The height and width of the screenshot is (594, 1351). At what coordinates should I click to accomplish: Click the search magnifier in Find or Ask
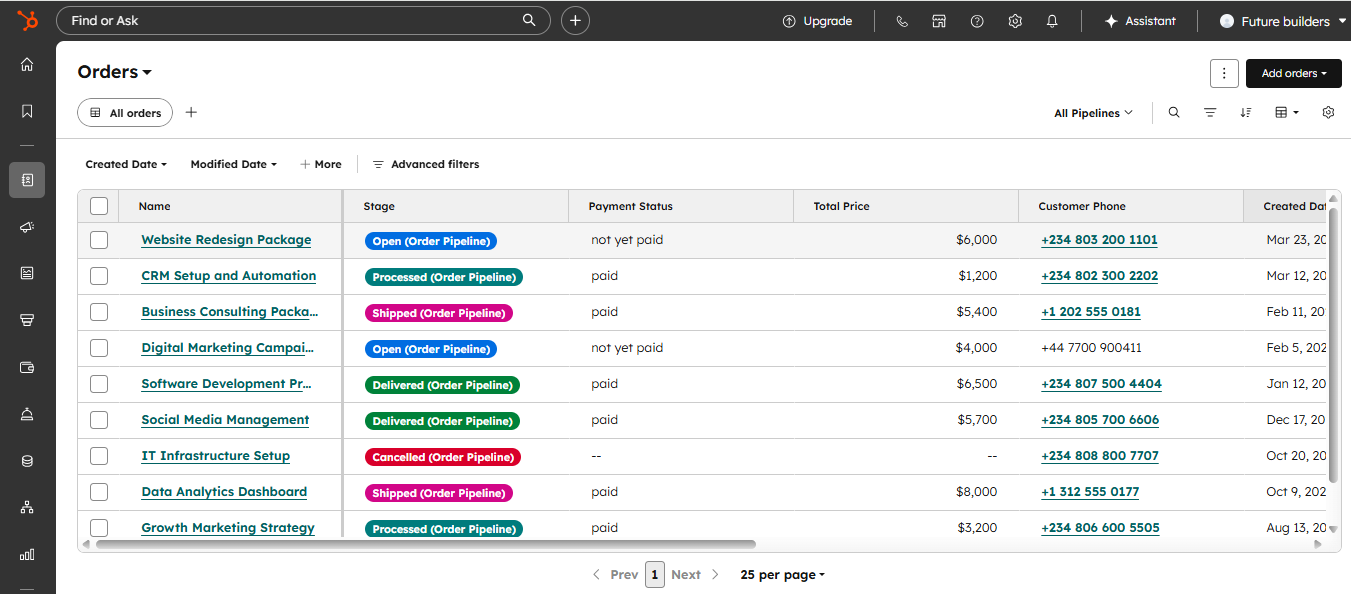pyautogui.click(x=529, y=20)
